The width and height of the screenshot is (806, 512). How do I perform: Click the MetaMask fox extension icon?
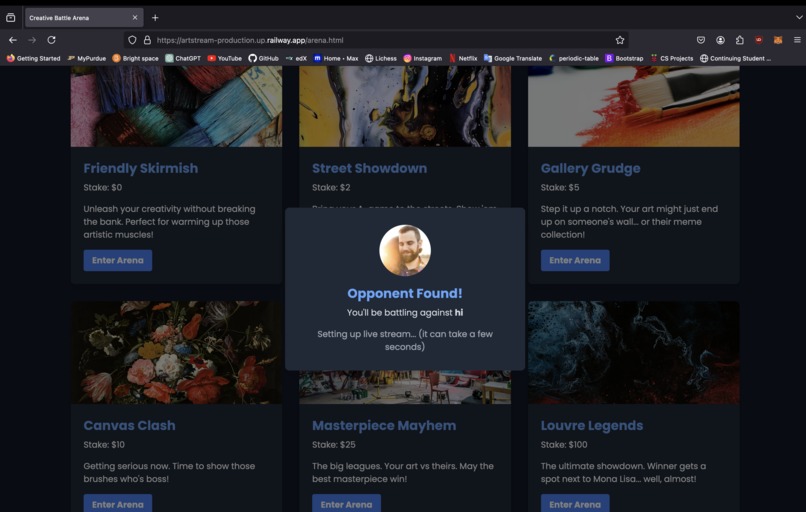click(x=778, y=40)
